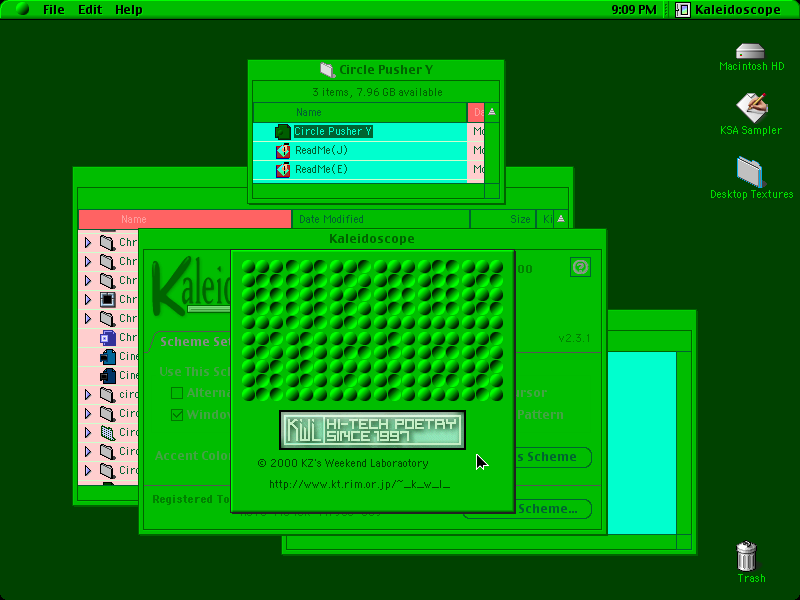Click the 'Scheme…' button near bottom

[x=553, y=509]
